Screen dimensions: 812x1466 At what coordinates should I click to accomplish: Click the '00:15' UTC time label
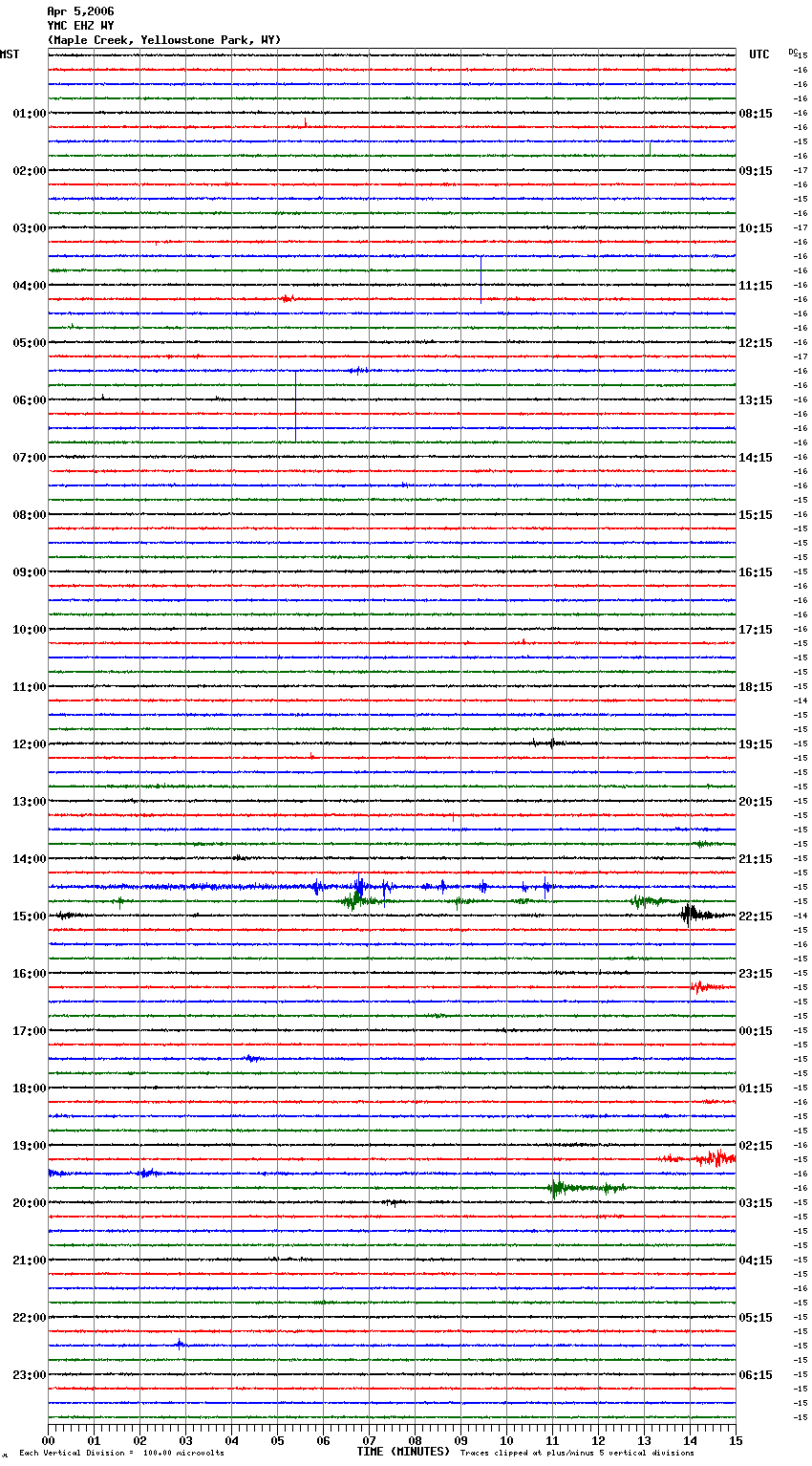click(x=756, y=1031)
